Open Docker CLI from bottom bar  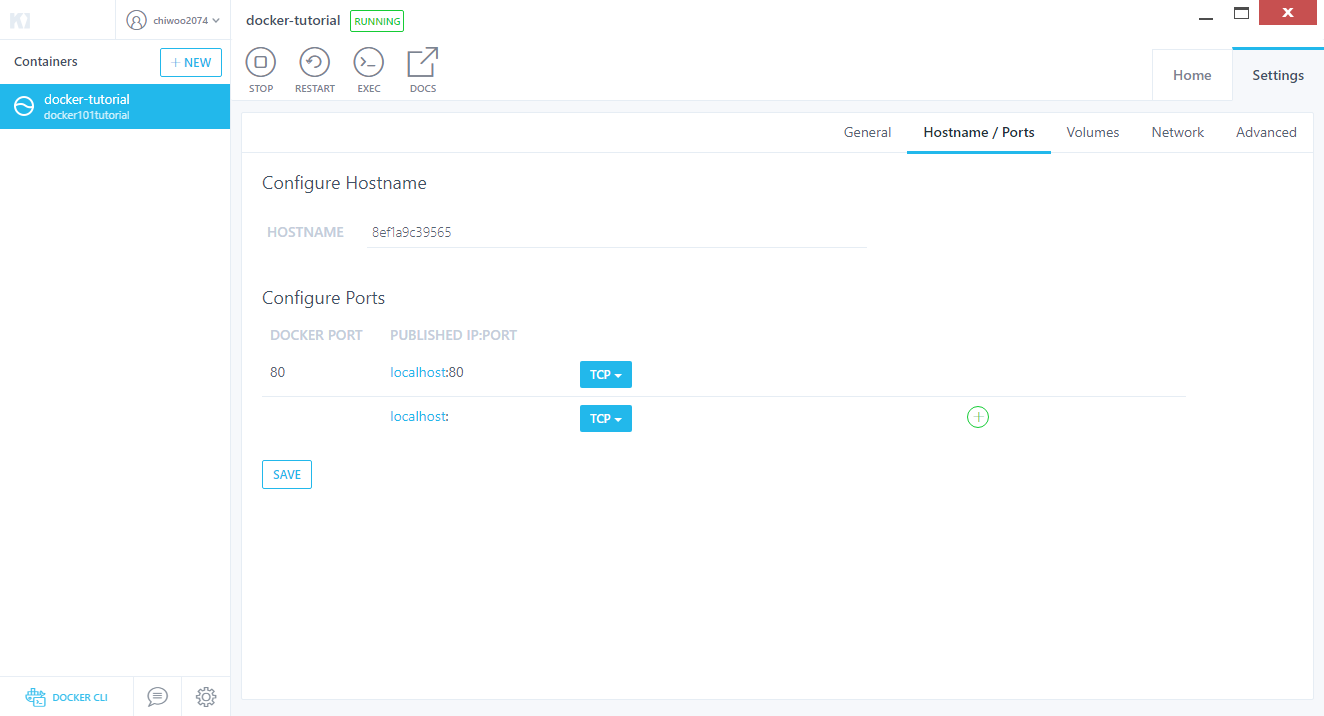66,697
